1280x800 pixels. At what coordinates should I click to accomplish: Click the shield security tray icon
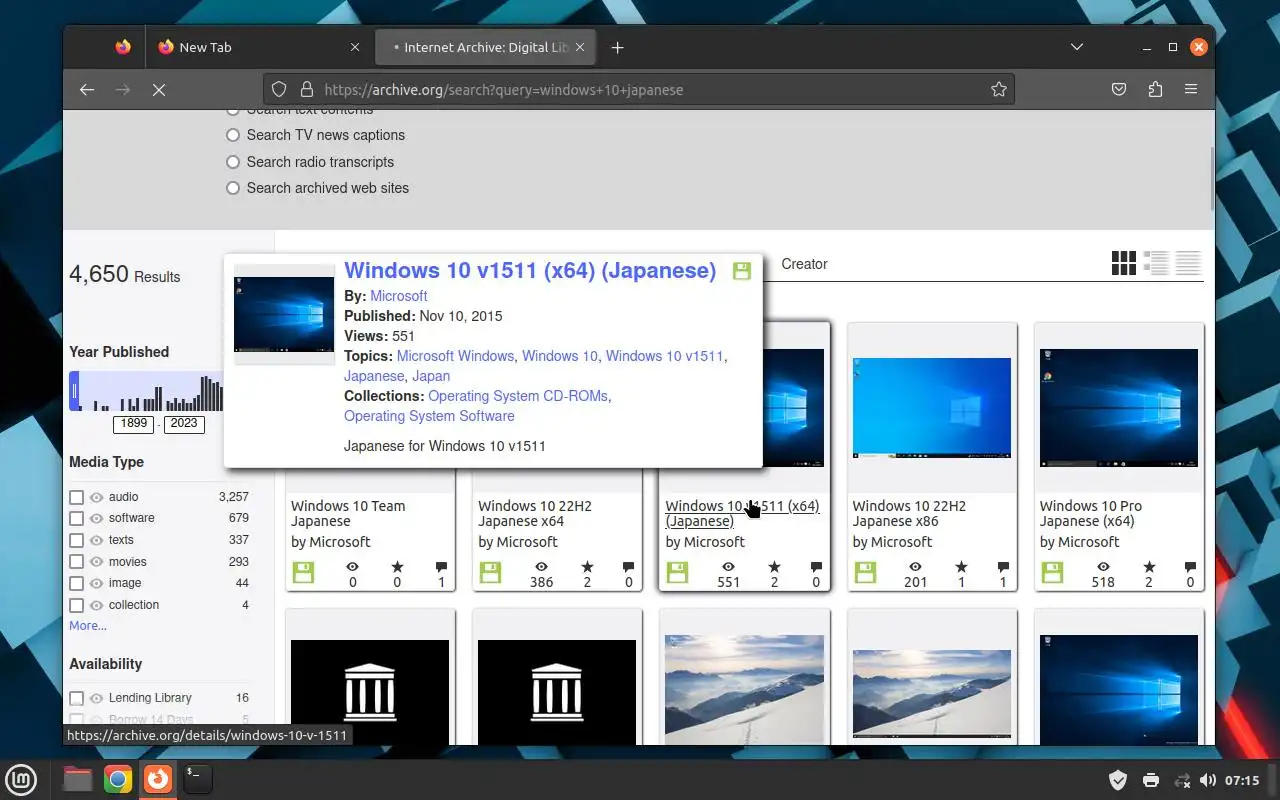coord(1119,780)
